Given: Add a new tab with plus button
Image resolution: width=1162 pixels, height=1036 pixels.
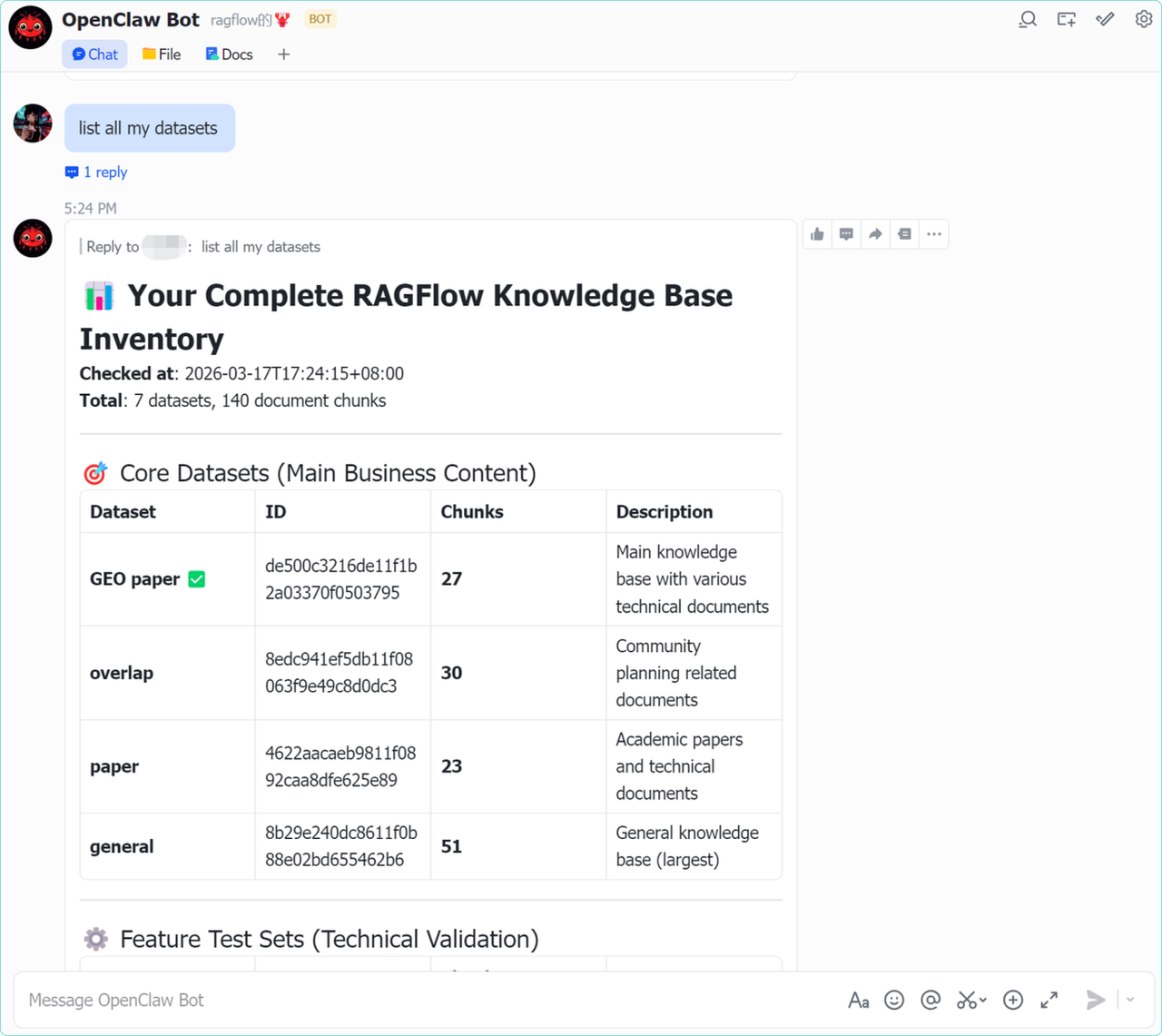Looking at the screenshot, I should point(284,54).
